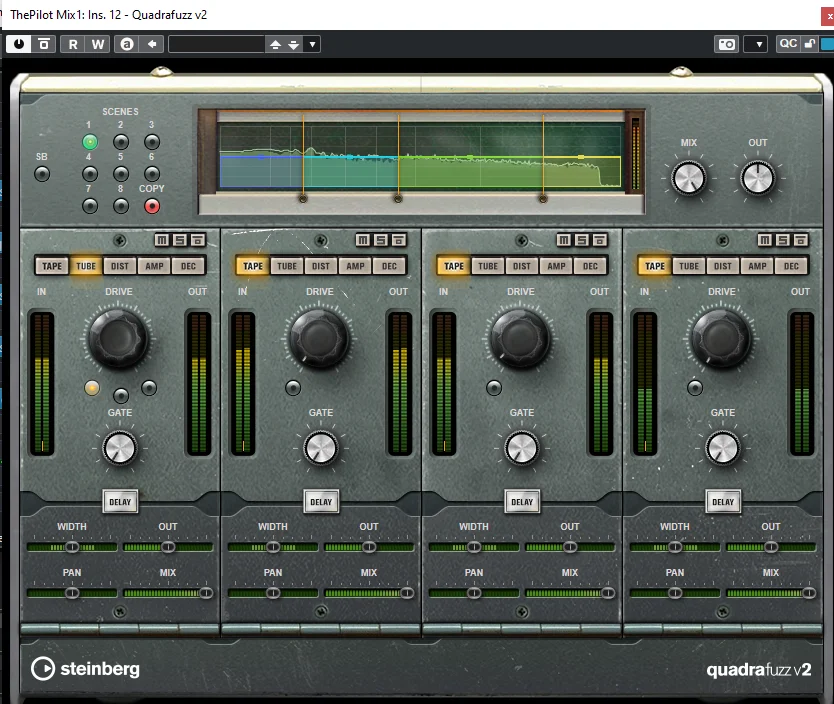This screenshot has width=834, height=704.
Task: Click the camera plug-in picture icon
Action: click(727, 44)
